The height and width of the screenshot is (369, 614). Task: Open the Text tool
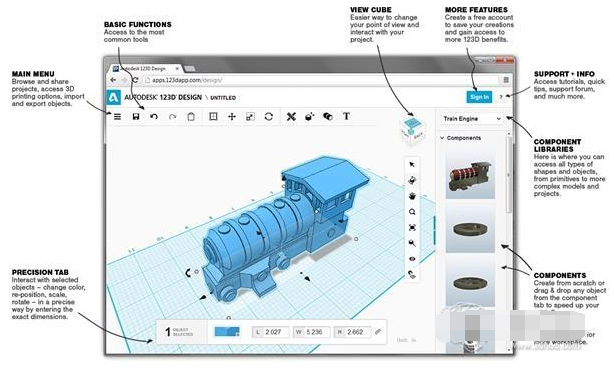coord(346,116)
